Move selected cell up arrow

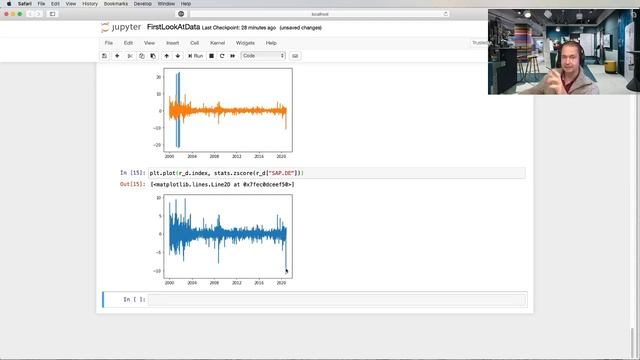167,56
